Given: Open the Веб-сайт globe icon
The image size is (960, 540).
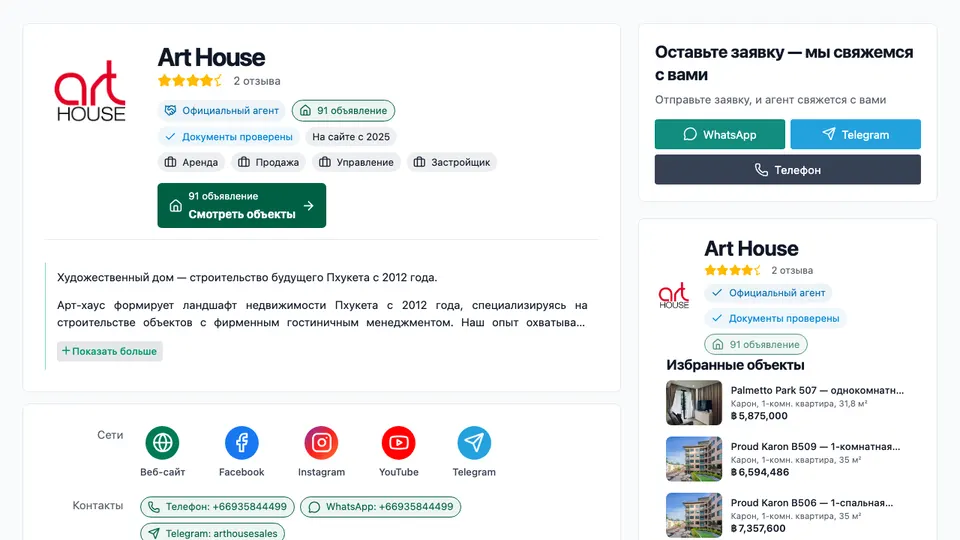Looking at the screenshot, I should 162,443.
